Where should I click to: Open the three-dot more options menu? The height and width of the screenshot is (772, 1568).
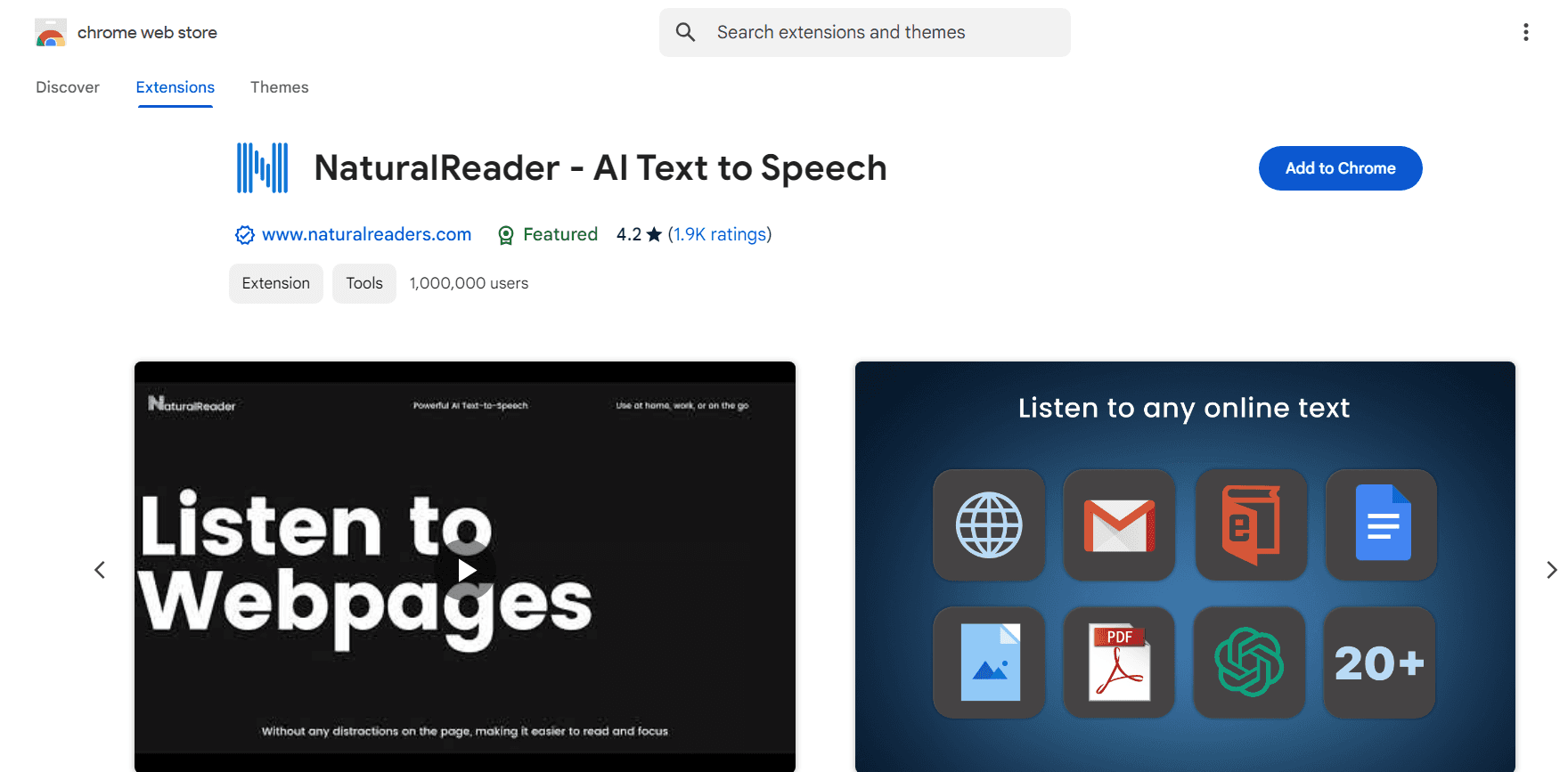click(1526, 33)
